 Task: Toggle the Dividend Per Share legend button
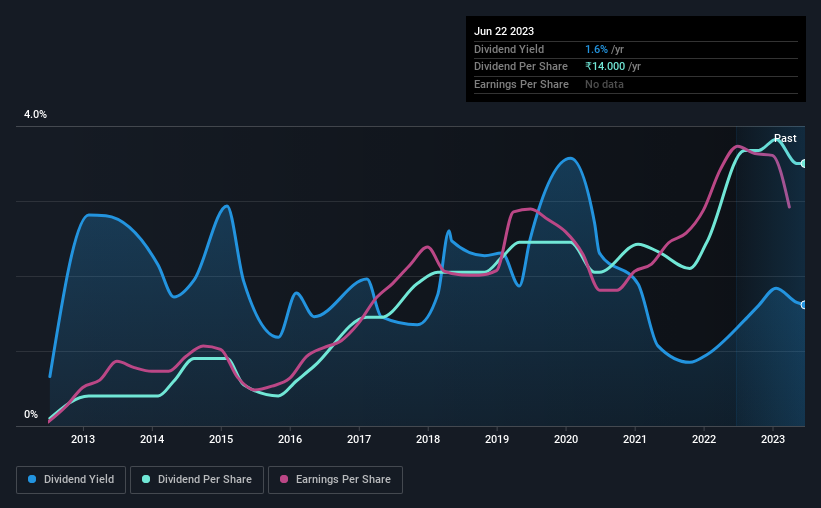click(197, 480)
